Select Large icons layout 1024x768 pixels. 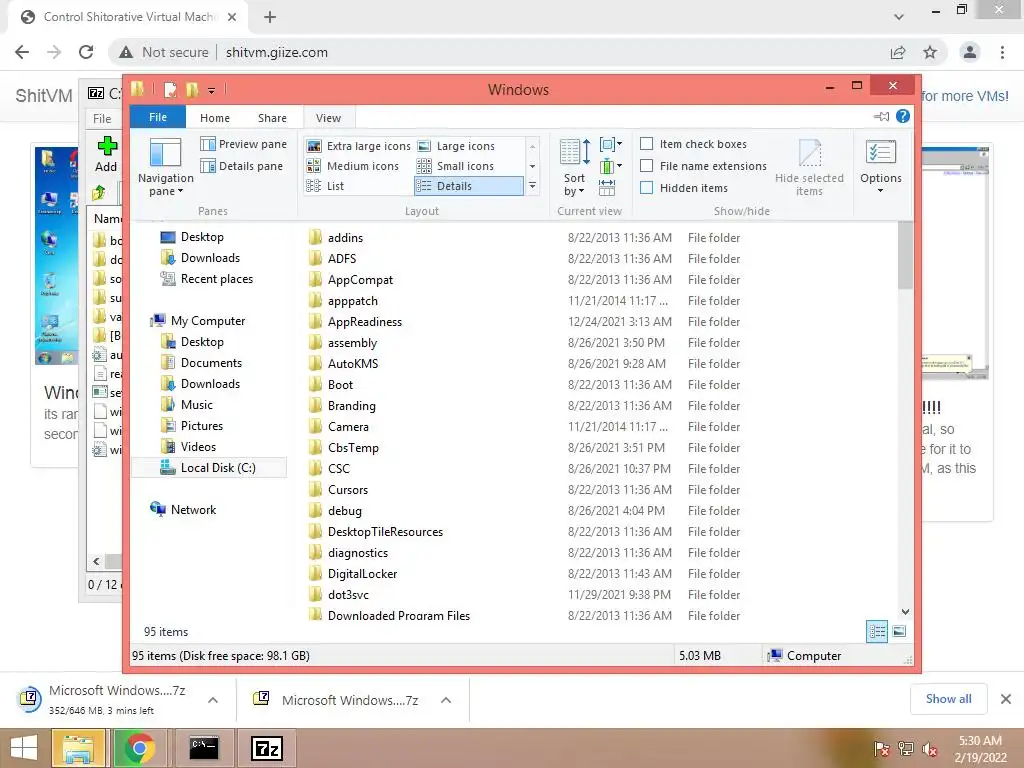(456, 146)
